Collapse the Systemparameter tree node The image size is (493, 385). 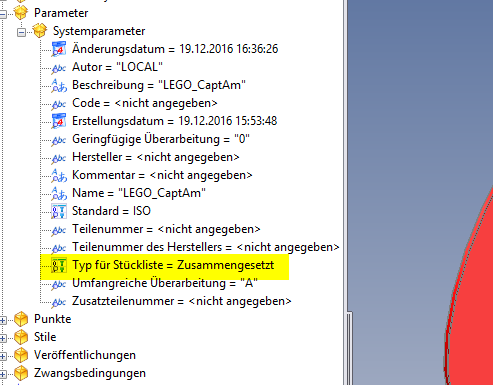[x=21, y=32]
